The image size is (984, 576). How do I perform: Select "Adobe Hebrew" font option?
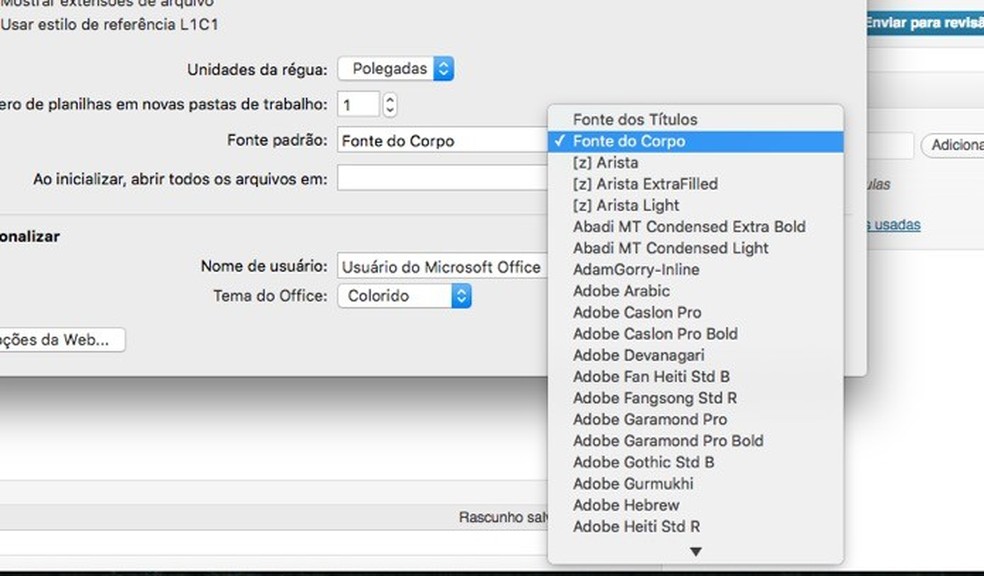[627, 505]
